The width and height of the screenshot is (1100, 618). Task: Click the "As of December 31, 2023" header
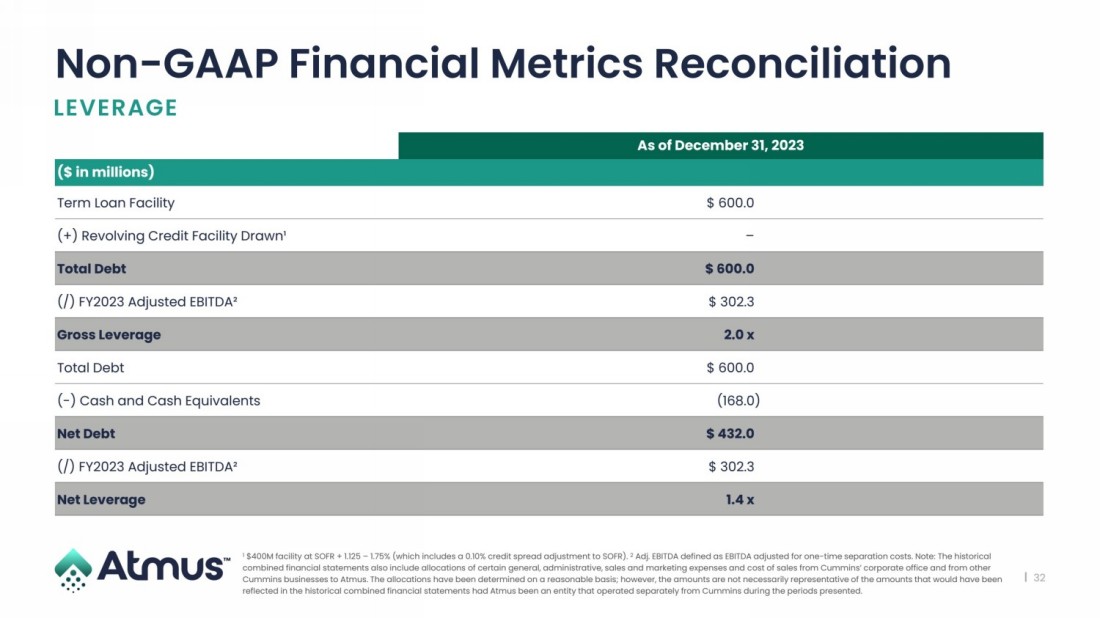pyautogui.click(x=720, y=145)
